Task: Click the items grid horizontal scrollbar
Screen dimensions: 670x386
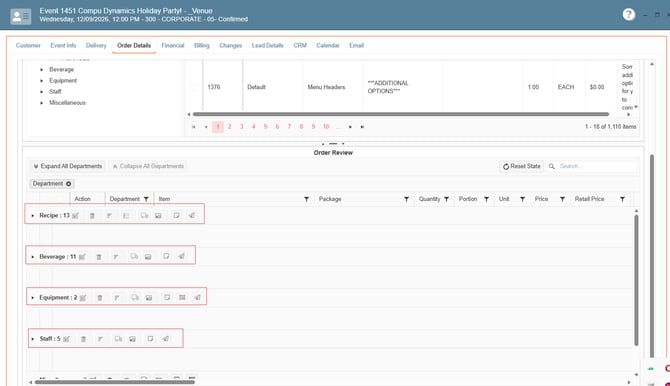Action: [401, 114]
